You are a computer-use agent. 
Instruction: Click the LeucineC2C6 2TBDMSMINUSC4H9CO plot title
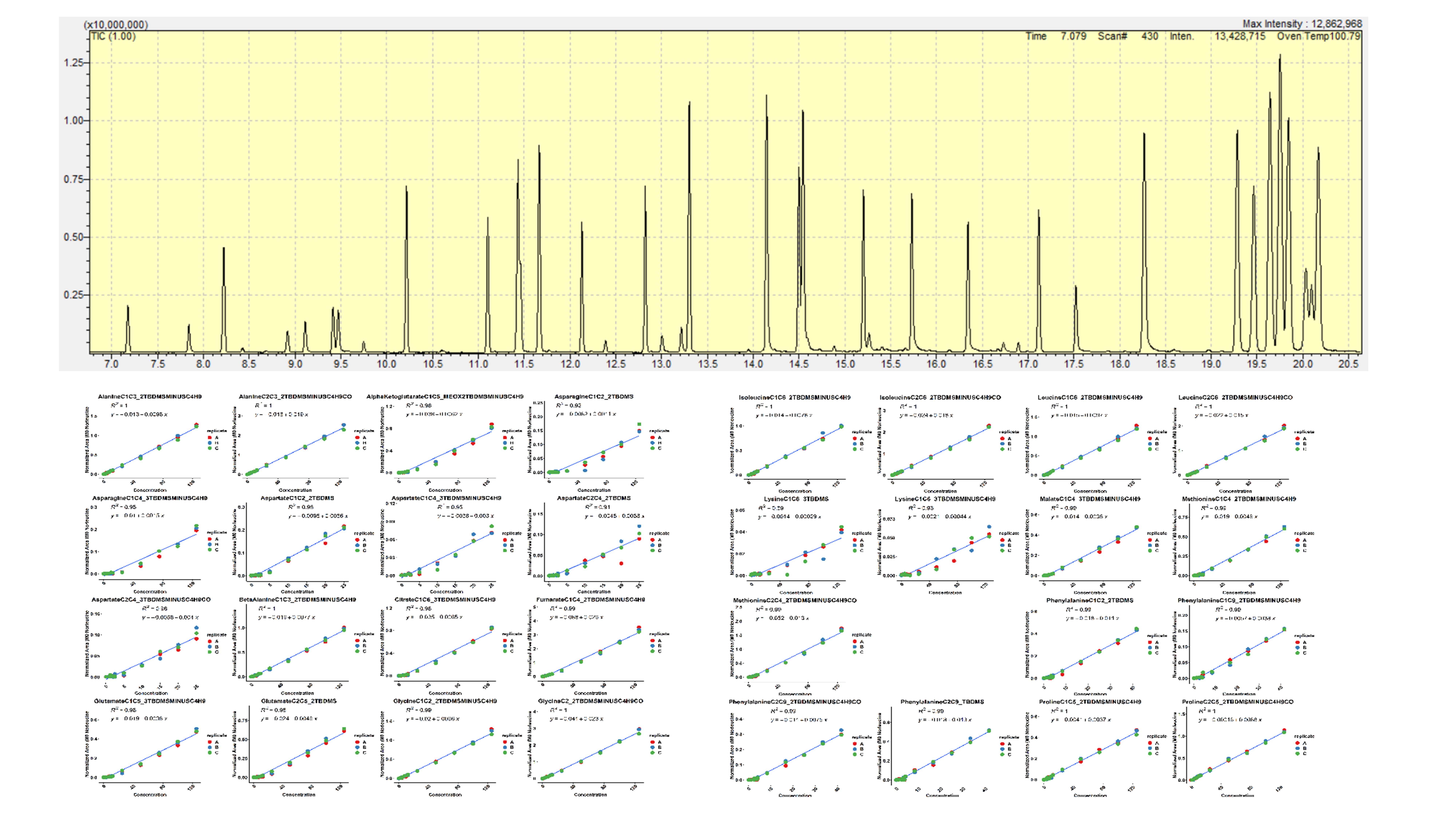1236,397
